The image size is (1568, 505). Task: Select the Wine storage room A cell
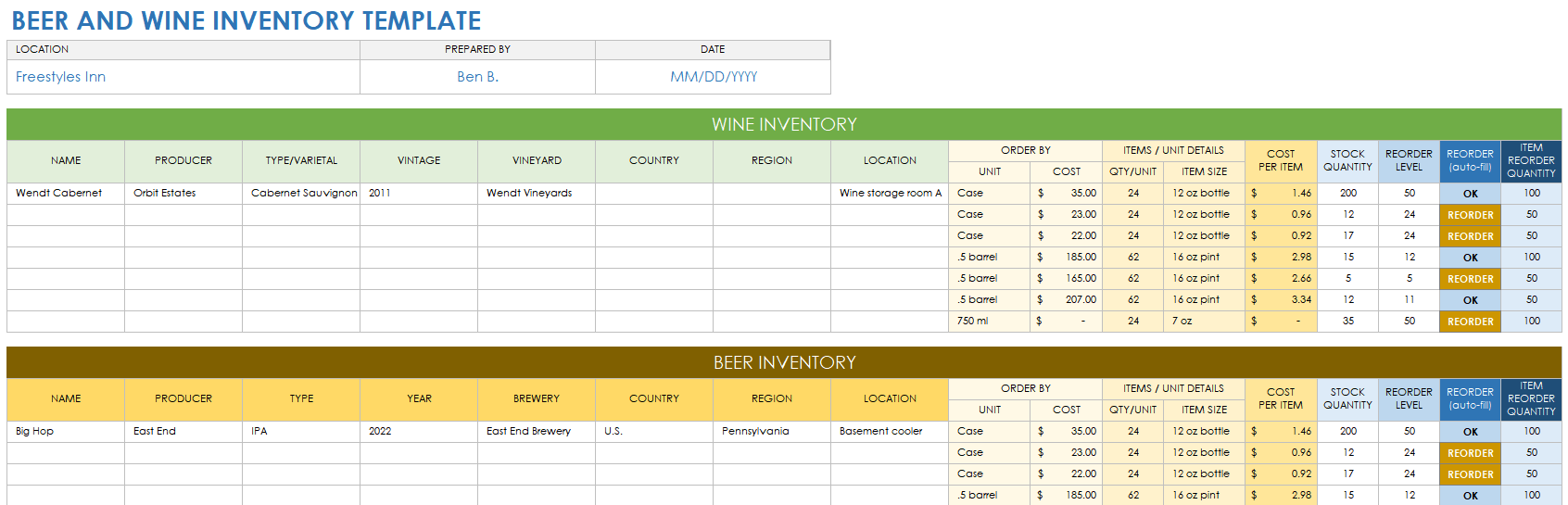890,193
